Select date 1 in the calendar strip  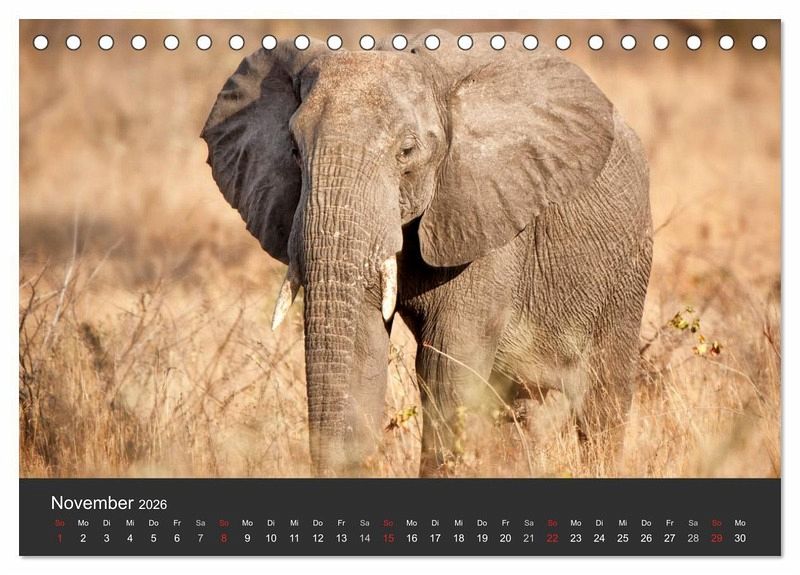(59, 538)
